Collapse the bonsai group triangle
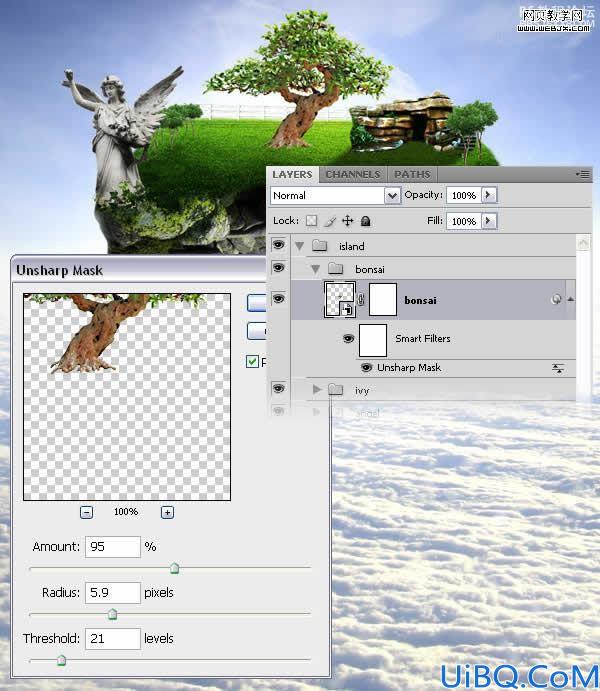The height and width of the screenshot is (691, 600). click(315, 268)
